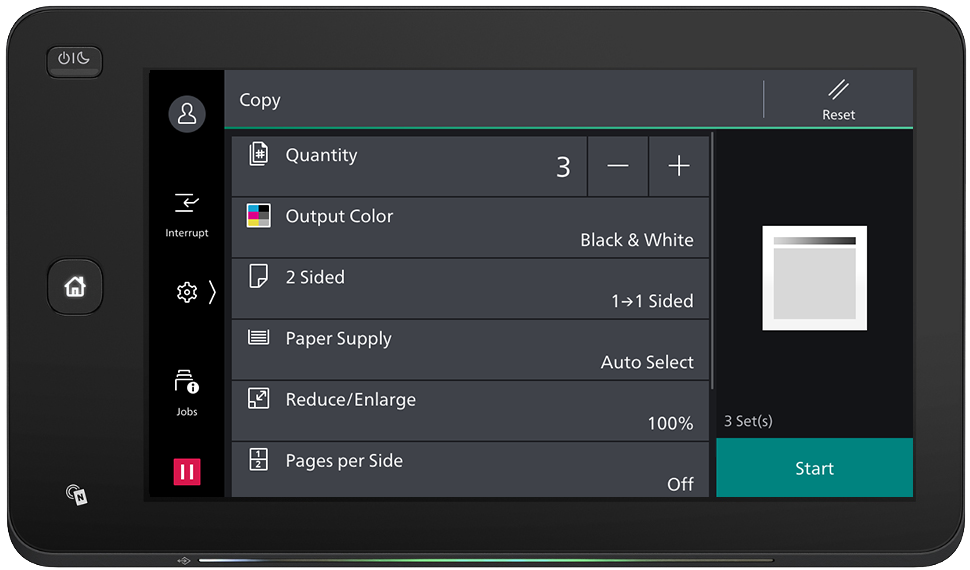Tap the copy preview thumbnail
970x570 pixels.
point(814,278)
